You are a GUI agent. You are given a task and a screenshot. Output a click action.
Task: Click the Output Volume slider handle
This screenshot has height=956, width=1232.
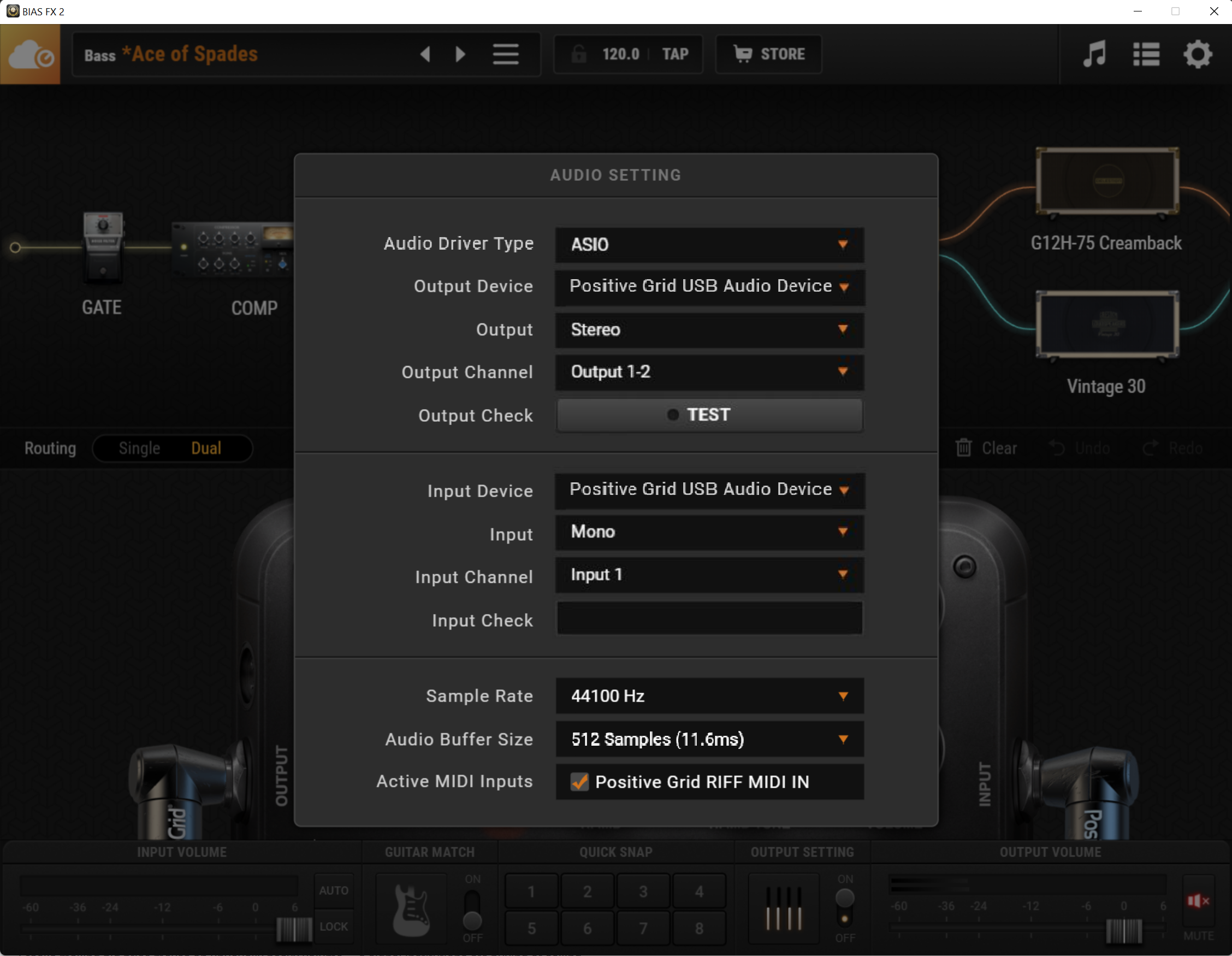1124,931
